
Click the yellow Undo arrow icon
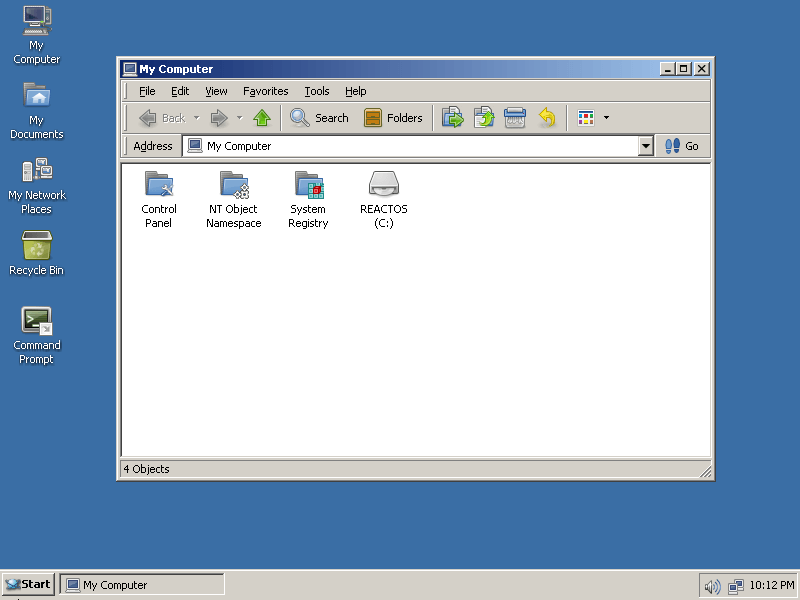pyautogui.click(x=547, y=117)
